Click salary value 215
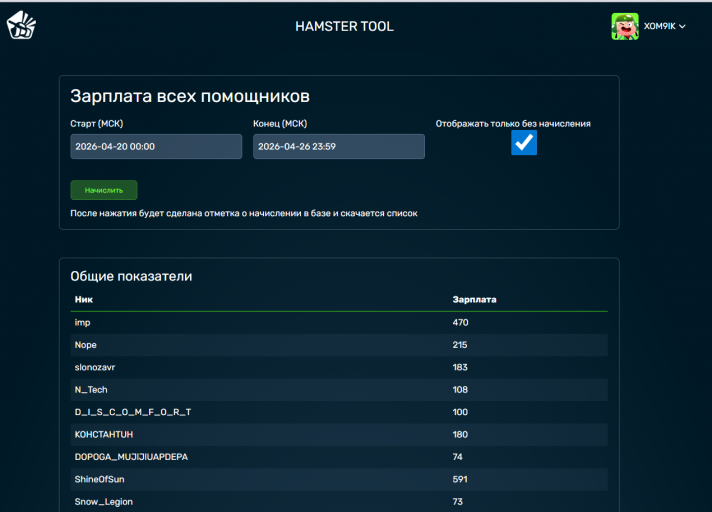The width and height of the screenshot is (712, 512). pyautogui.click(x=460, y=345)
